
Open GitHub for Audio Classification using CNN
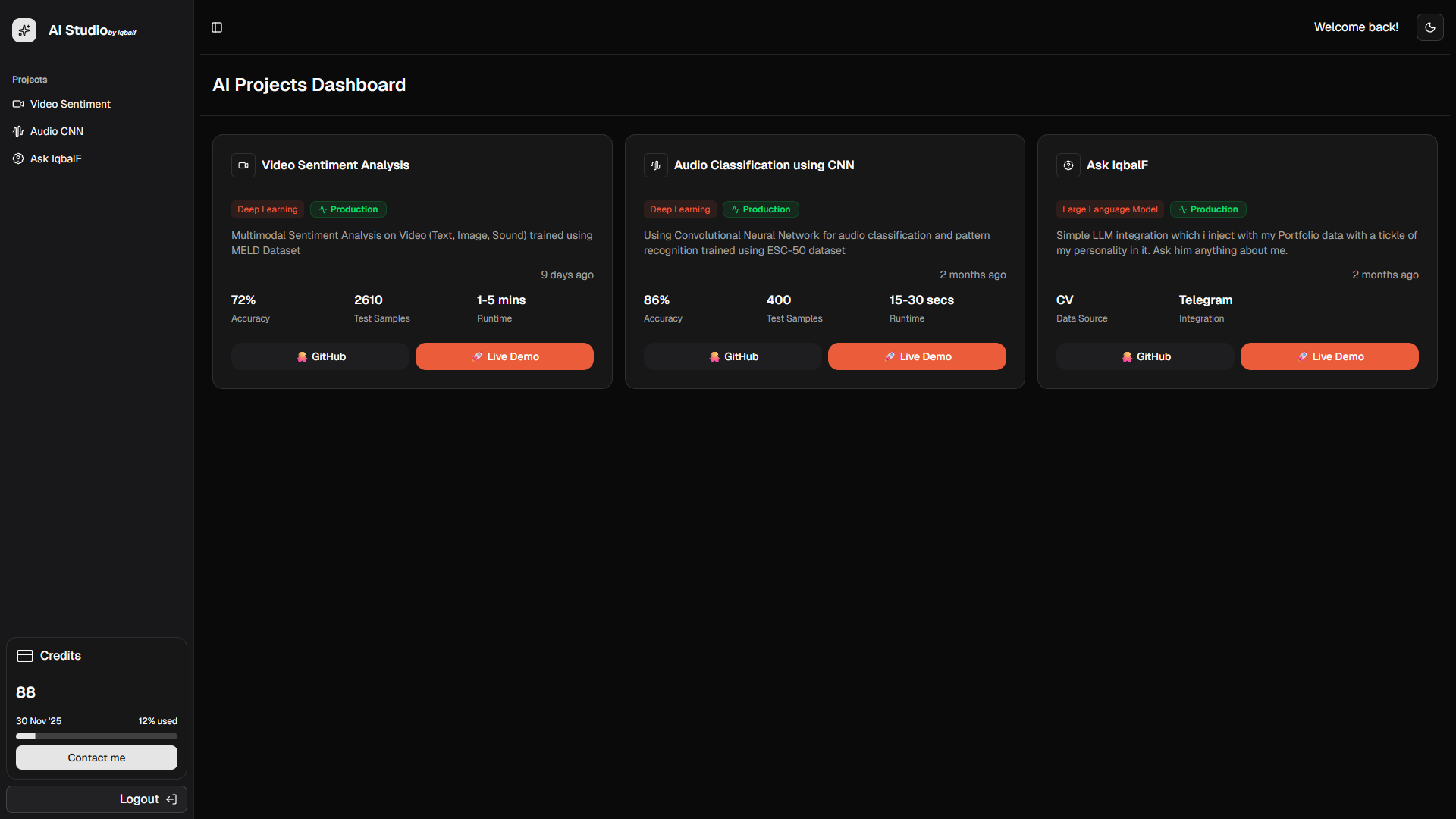pyautogui.click(x=733, y=356)
